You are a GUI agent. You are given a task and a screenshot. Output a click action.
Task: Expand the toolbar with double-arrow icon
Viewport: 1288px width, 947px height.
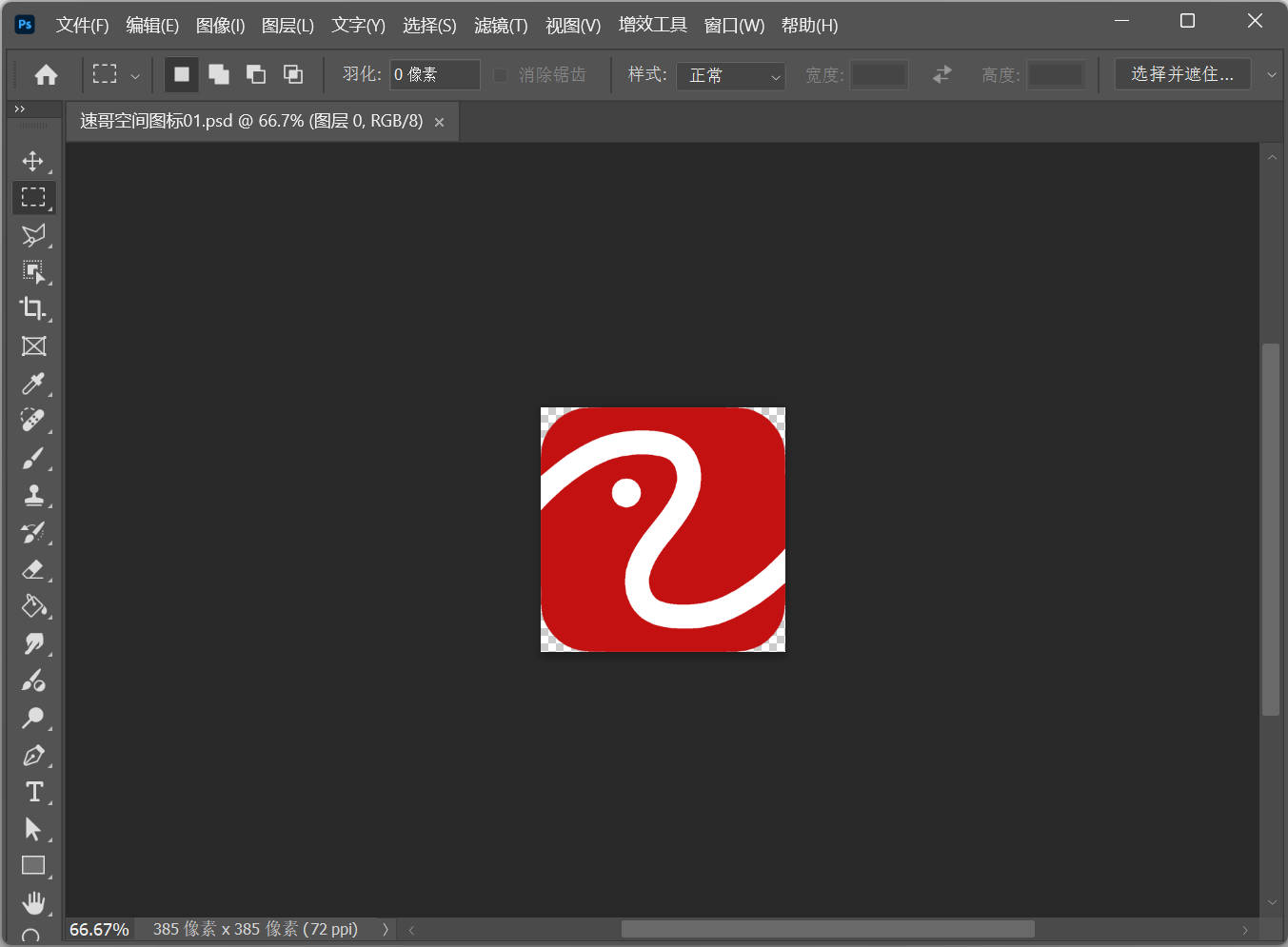pos(19,109)
